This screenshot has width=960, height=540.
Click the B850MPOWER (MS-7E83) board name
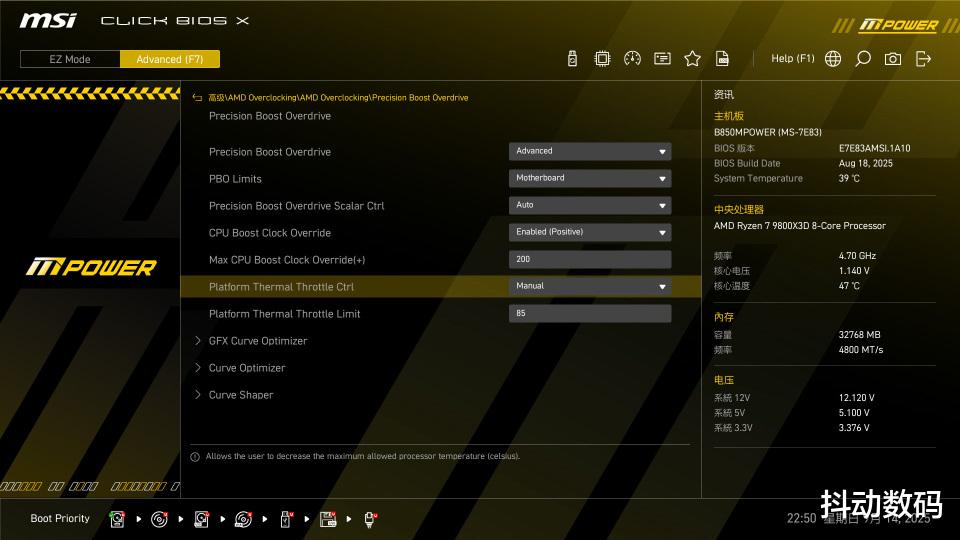point(768,132)
